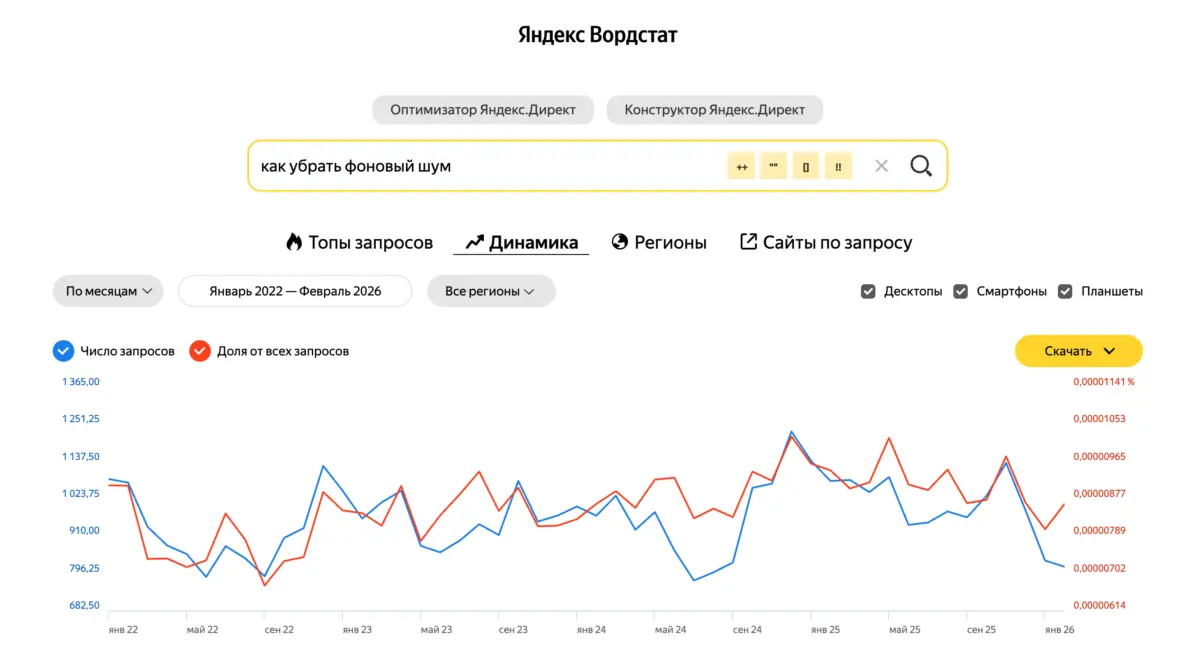Open Конструктор Яндекс.Директ
Screen dimensions: 1184x647
[x=714, y=109]
